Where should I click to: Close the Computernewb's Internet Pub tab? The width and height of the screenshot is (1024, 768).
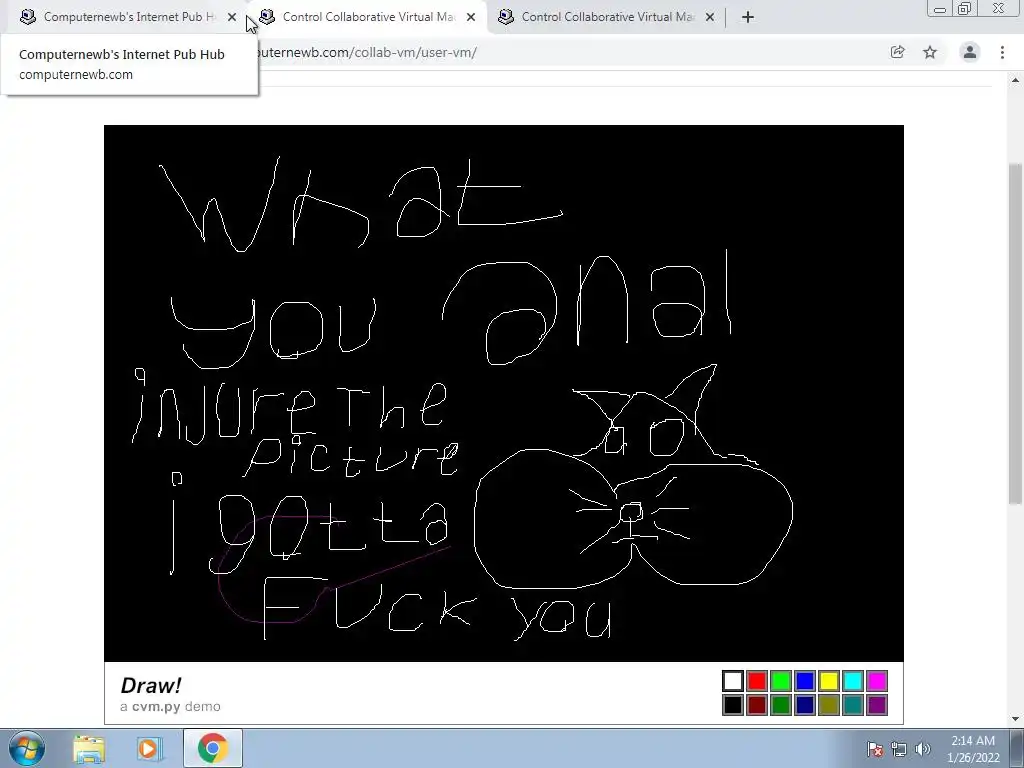[x=232, y=17]
